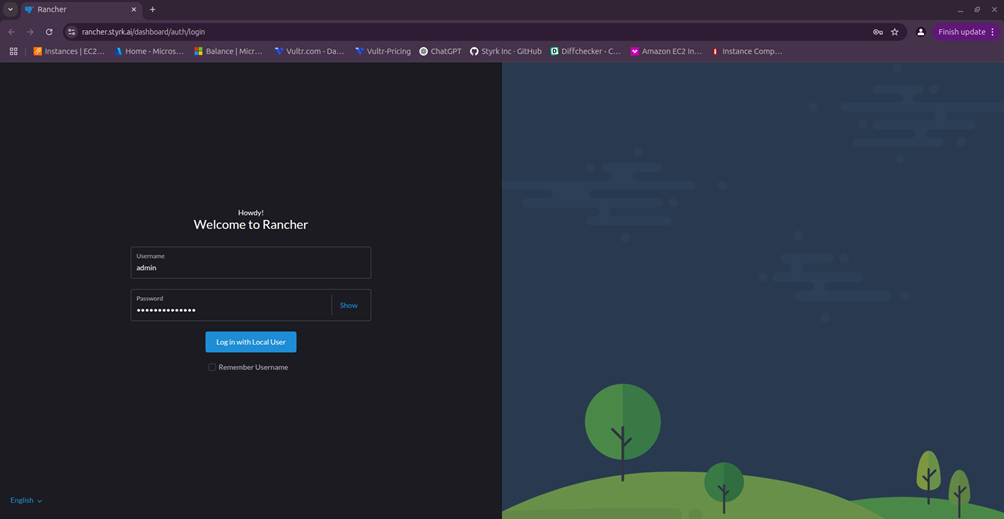The image size is (1004, 519).
Task: Reload the Rancher login page
Action: [x=49, y=32]
